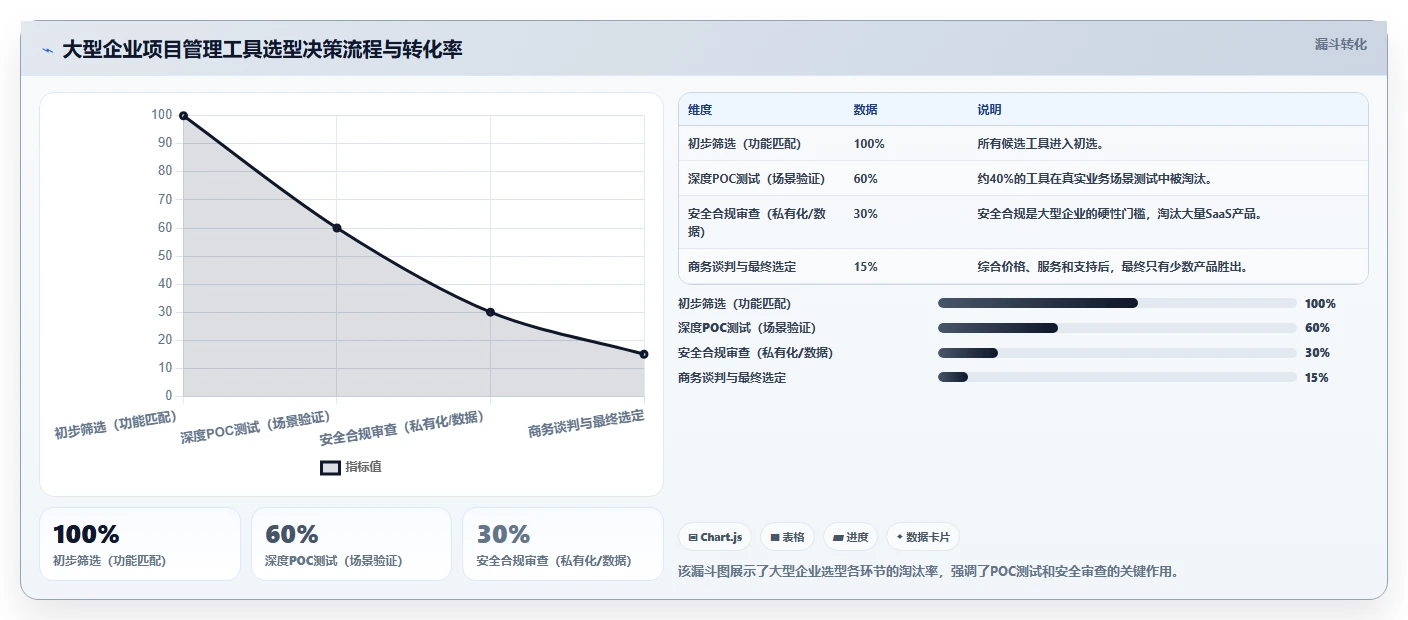Click the 说明 column header

[989, 110]
